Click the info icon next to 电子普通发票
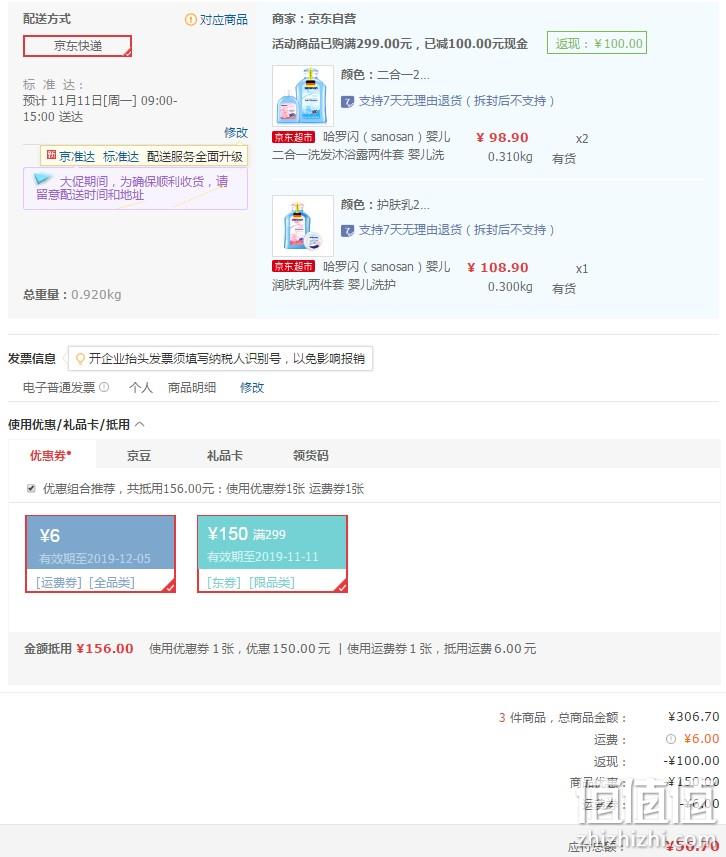The width and height of the screenshot is (726, 857). (104, 387)
